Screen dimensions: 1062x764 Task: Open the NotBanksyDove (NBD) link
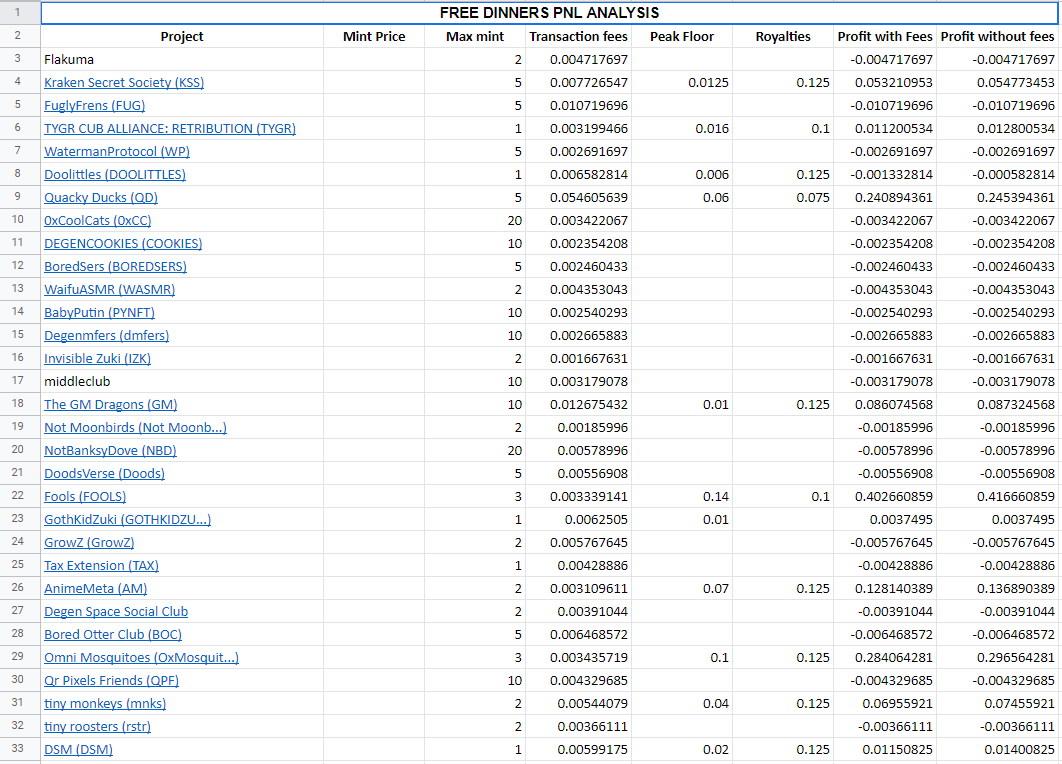(x=110, y=451)
